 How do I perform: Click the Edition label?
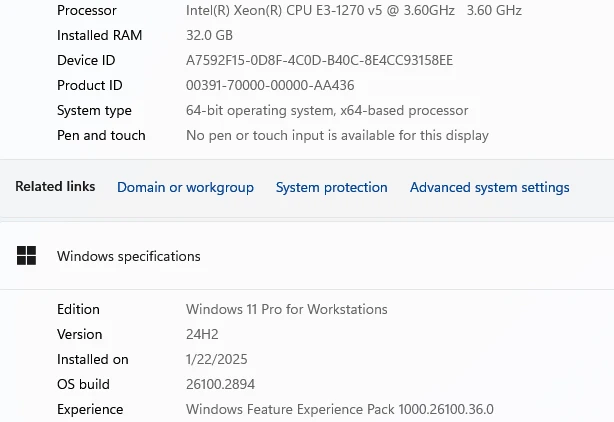point(78,309)
